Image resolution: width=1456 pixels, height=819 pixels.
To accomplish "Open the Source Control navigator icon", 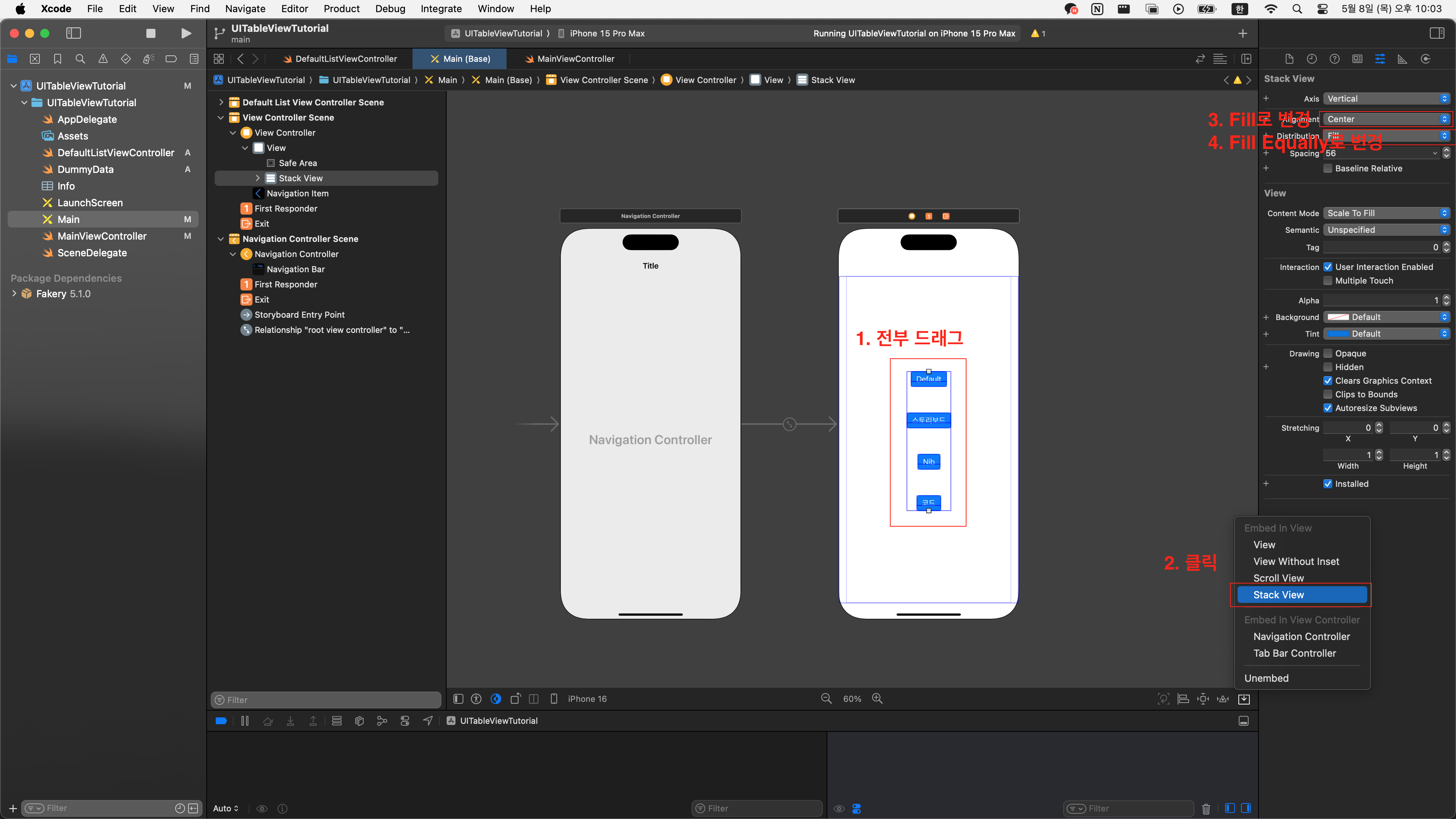I will pyautogui.click(x=35, y=59).
